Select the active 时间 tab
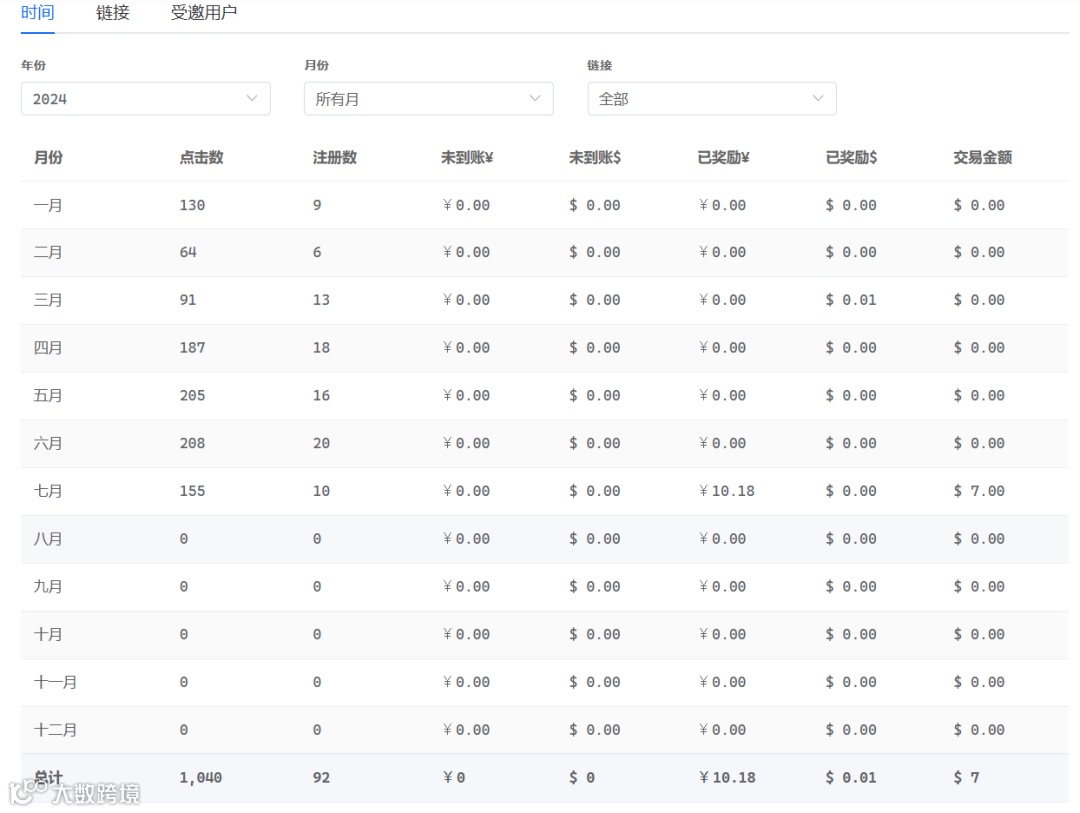The width and height of the screenshot is (1080, 813). (37, 13)
